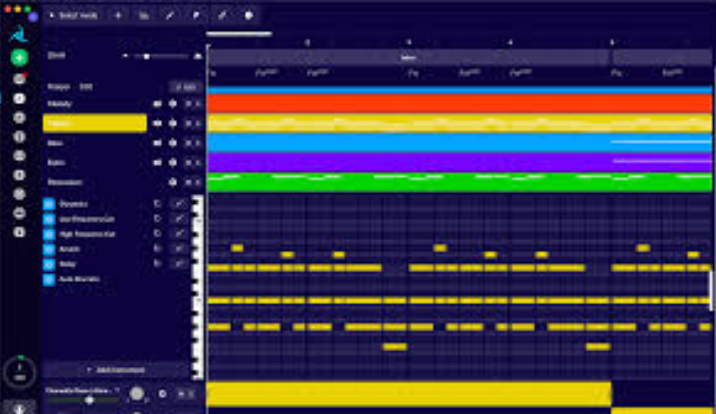Open instrument layers icon on yellow Chords row
716x414 pixels.
[157, 123]
